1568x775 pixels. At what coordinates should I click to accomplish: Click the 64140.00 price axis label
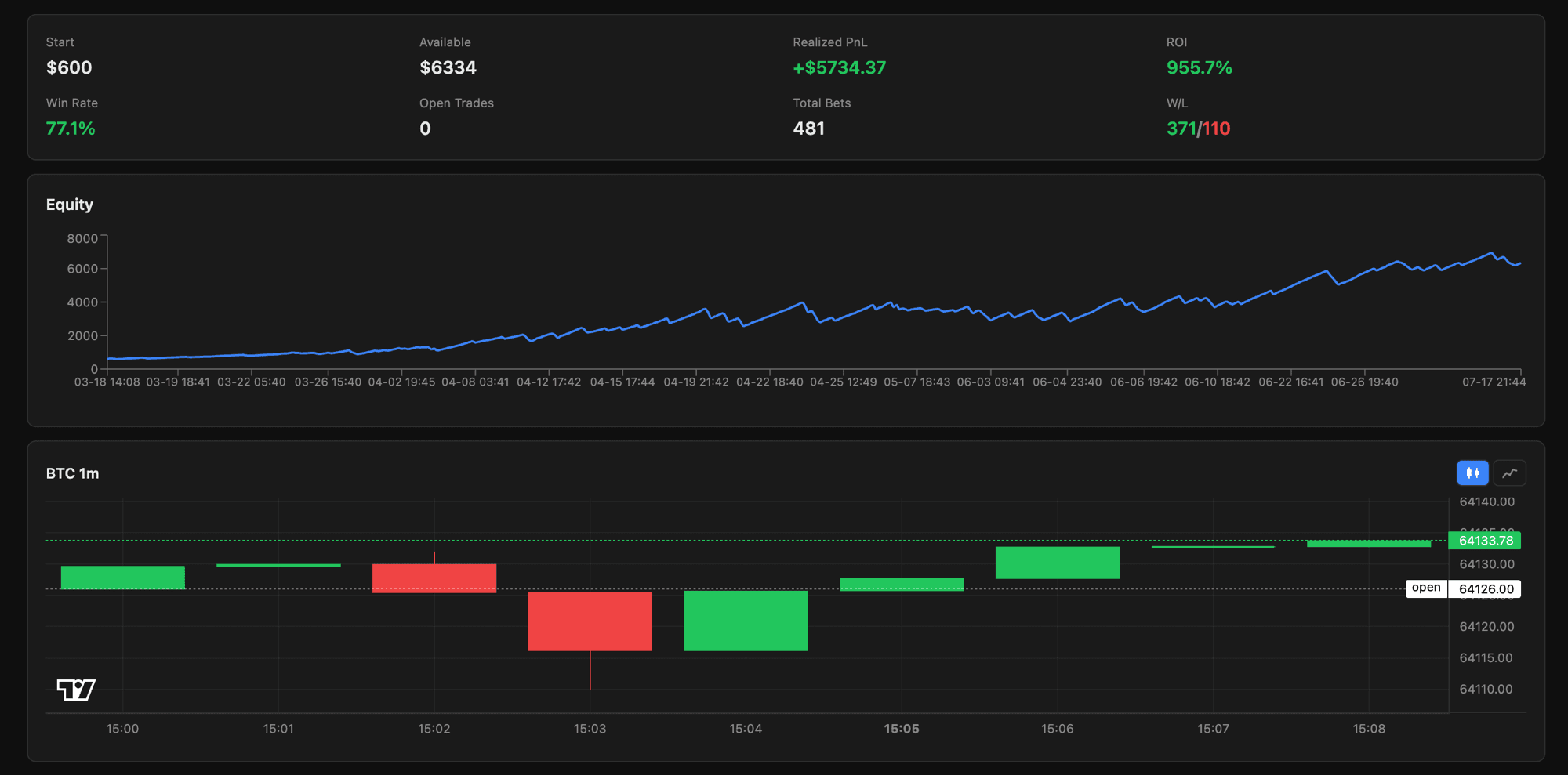point(1486,502)
